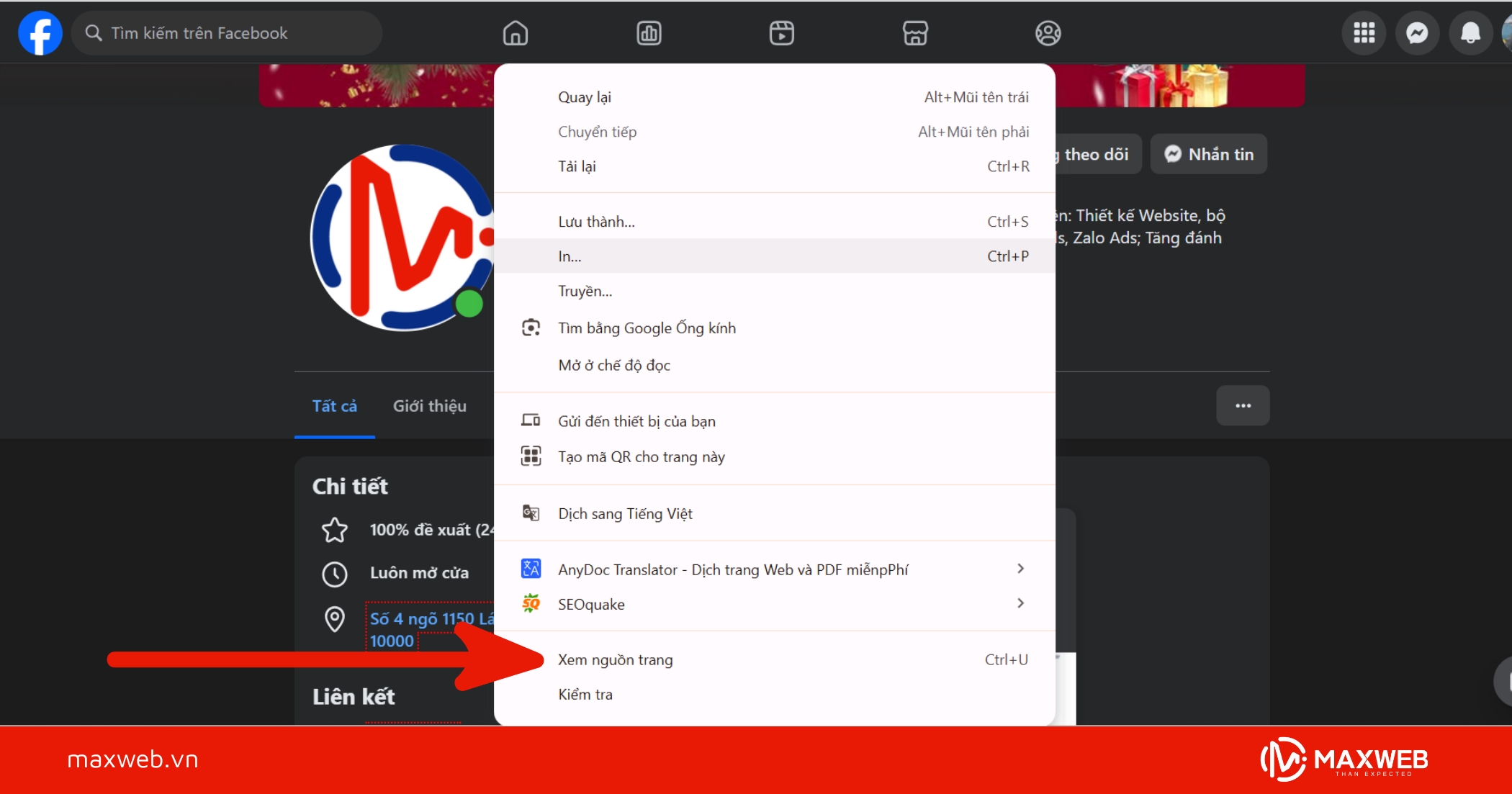
Task: Select Xem nguồn trang from the menu
Action: (x=616, y=659)
